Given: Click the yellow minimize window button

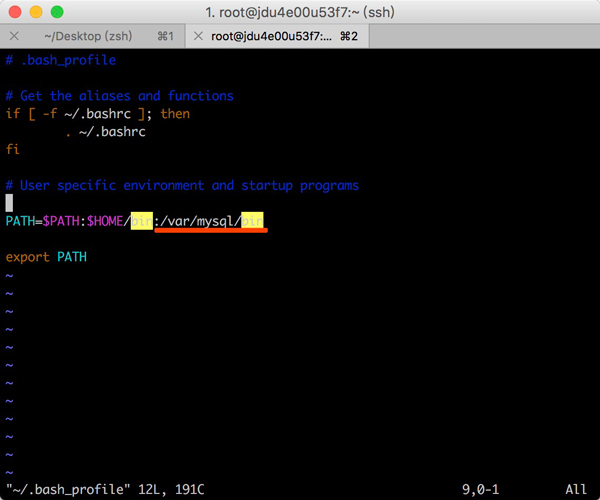Looking at the screenshot, I should point(36,12).
